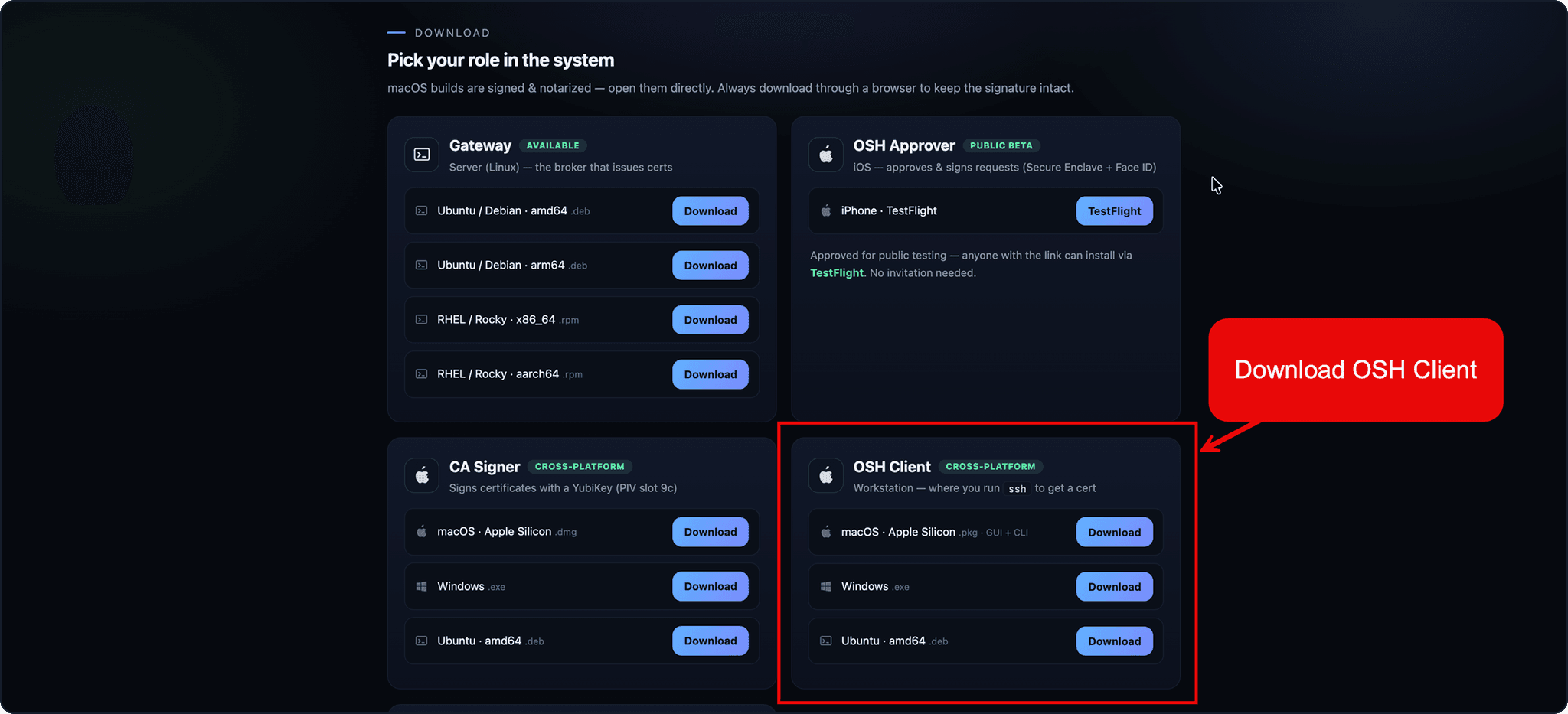Click terminal icon in CA Signer Ubuntu row
Image resolution: width=1568 pixels, height=714 pixels.
point(421,641)
